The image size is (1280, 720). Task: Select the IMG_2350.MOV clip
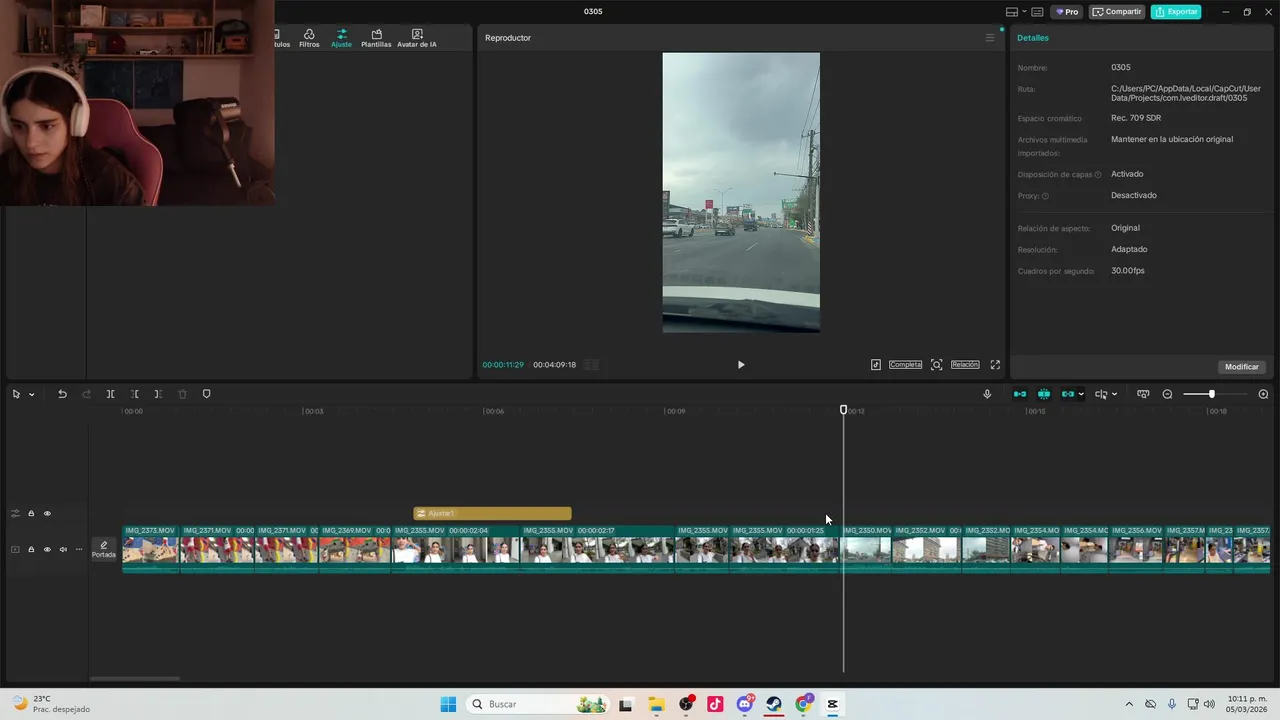(866, 549)
